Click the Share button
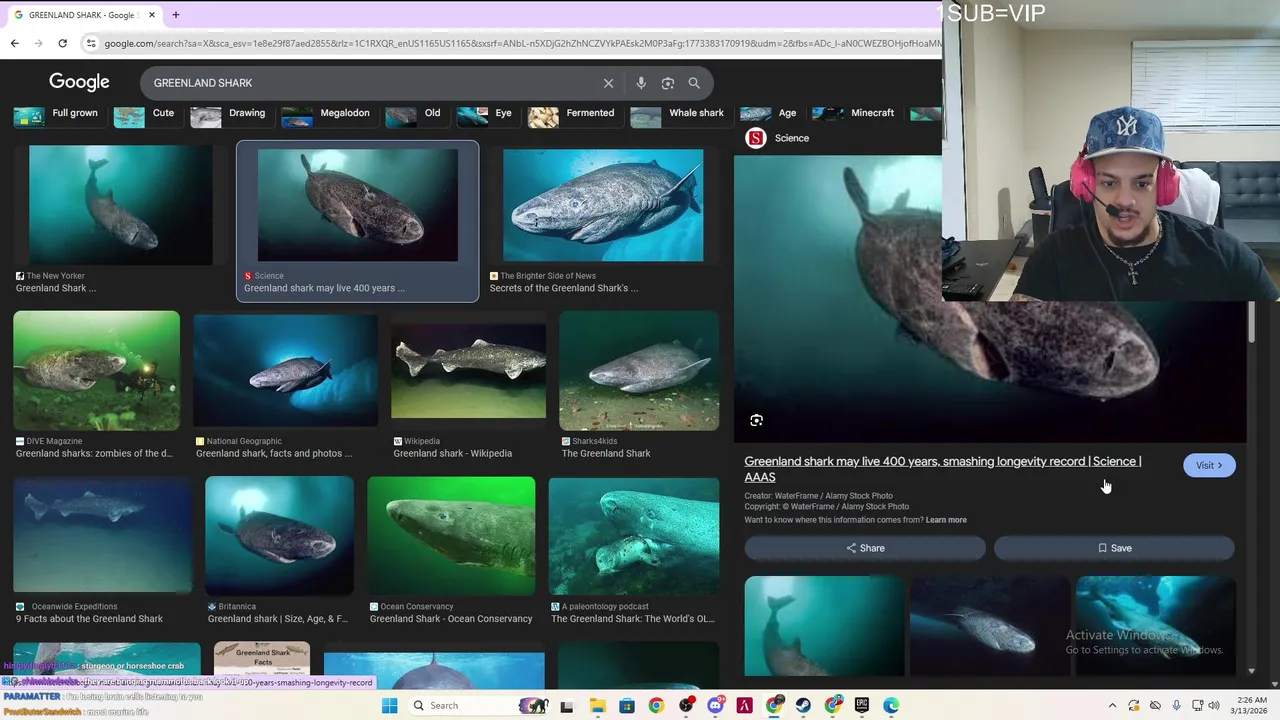 coord(865,548)
